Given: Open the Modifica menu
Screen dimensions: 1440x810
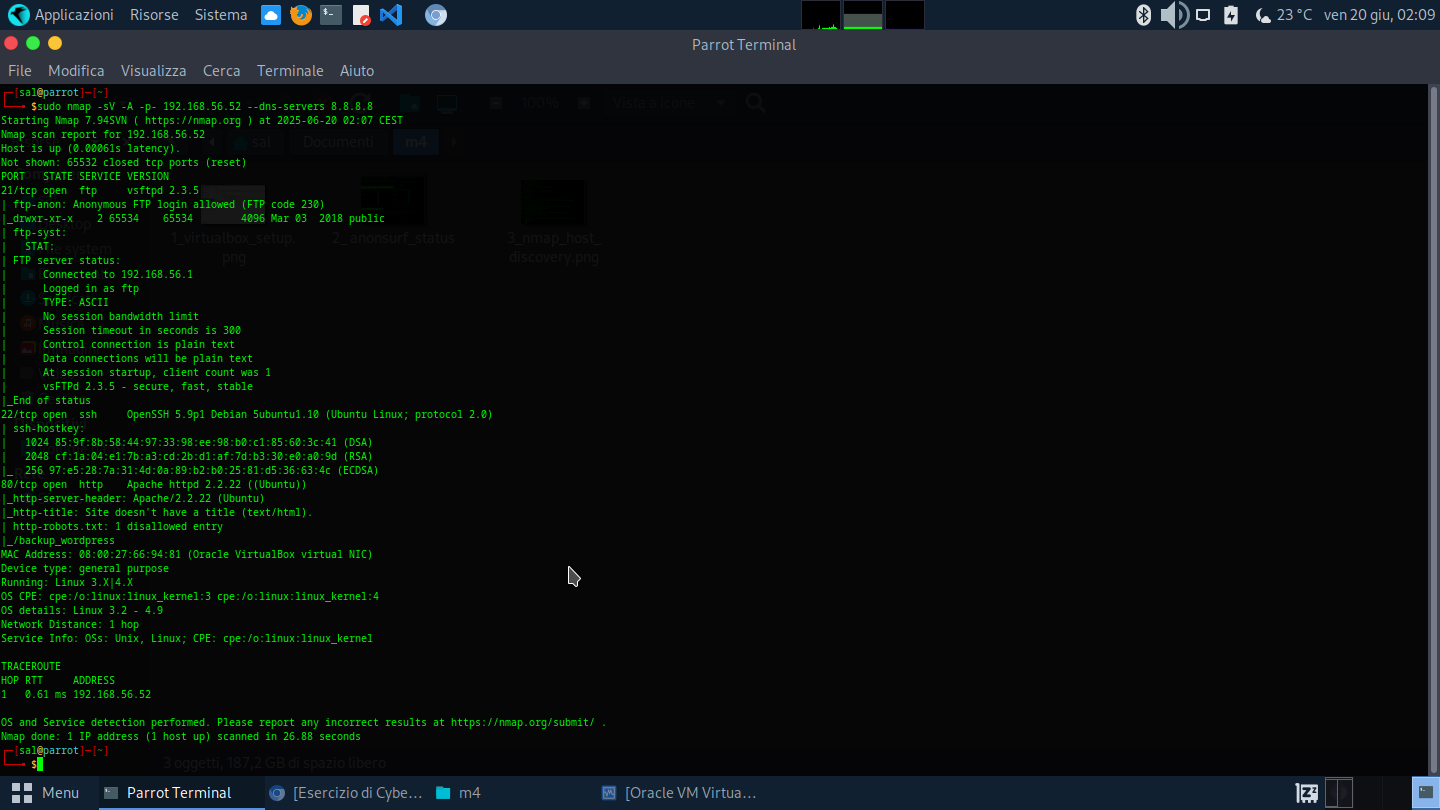Looking at the screenshot, I should [x=76, y=70].
